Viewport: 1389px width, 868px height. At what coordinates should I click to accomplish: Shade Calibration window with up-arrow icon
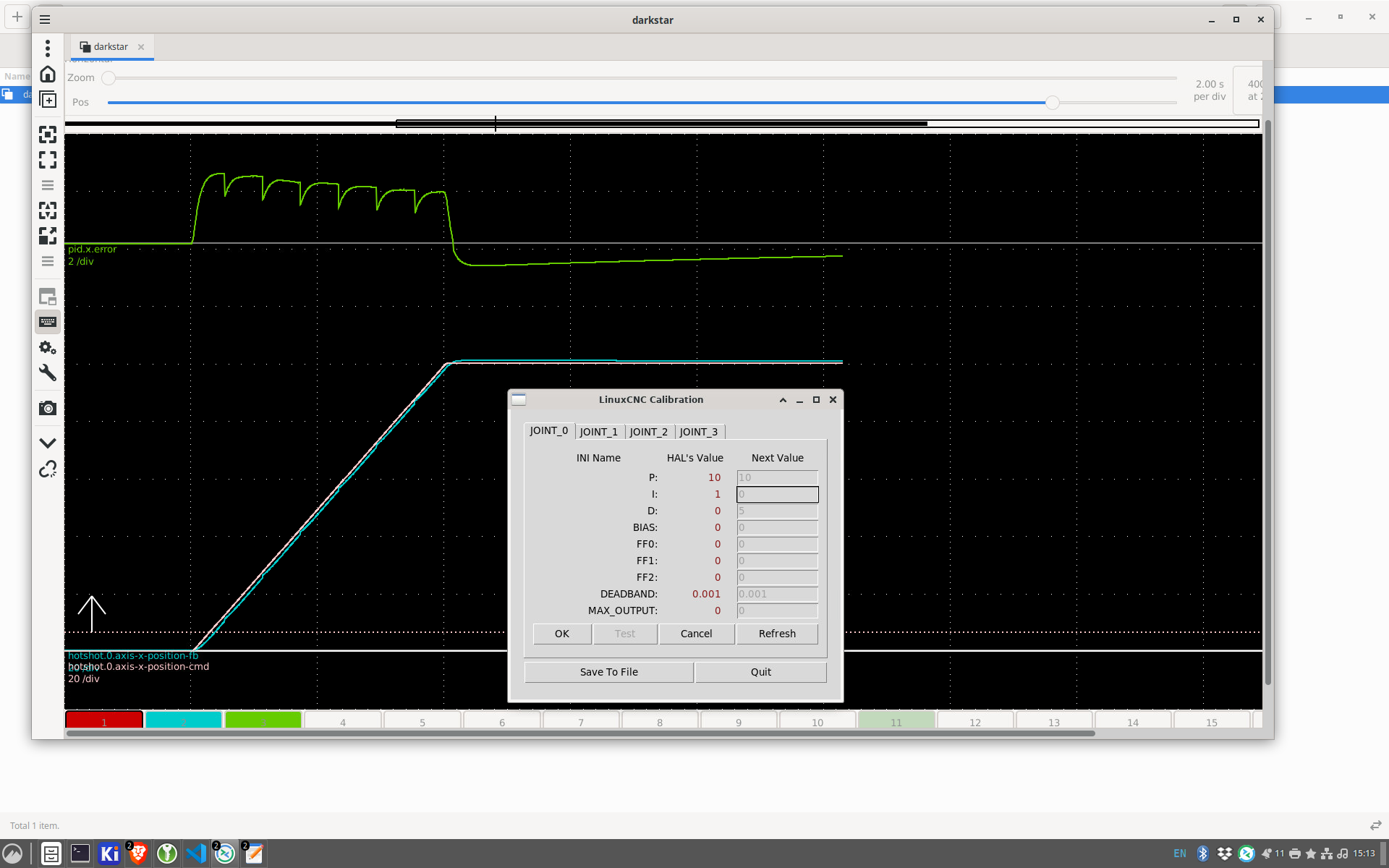[783, 400]
